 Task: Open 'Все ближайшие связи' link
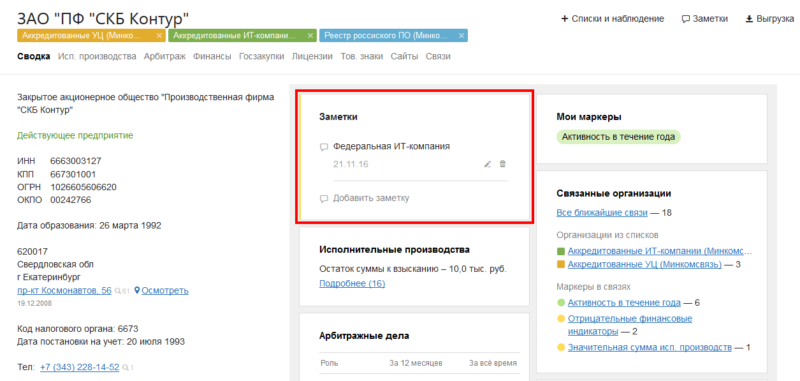602,213
